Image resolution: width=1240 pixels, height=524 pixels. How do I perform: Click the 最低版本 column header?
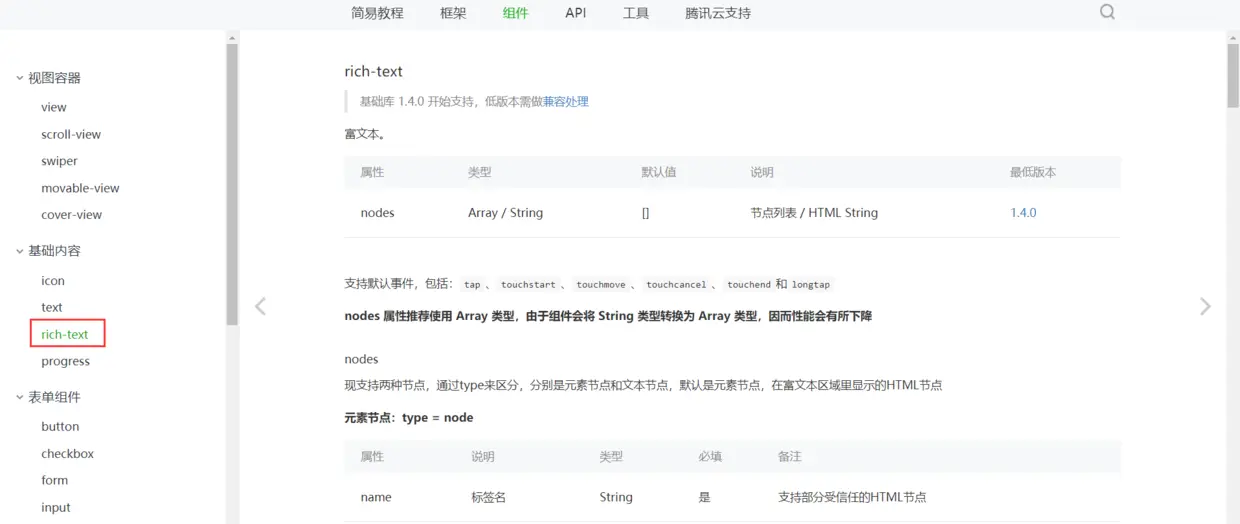pos(1033,172)
